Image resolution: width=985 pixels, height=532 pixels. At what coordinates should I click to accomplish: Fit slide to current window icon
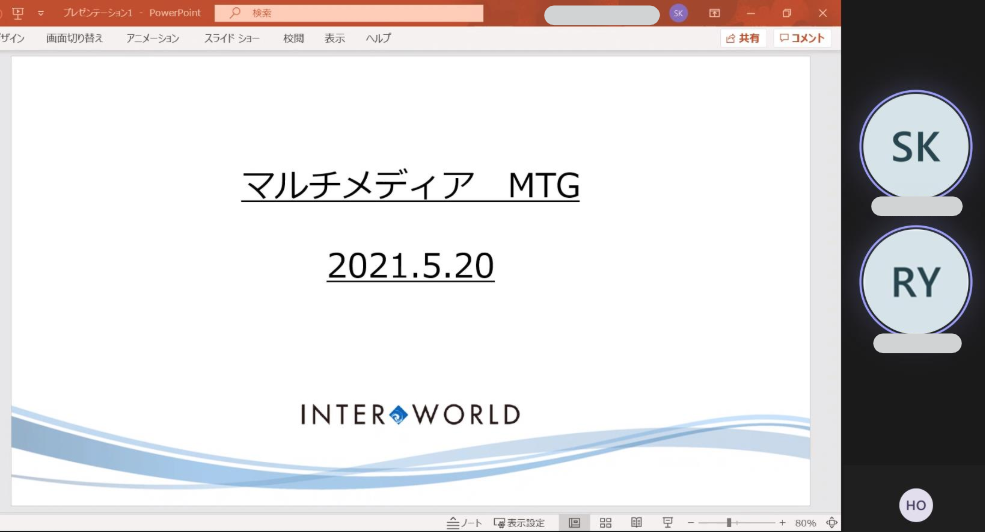click(832, 523)
